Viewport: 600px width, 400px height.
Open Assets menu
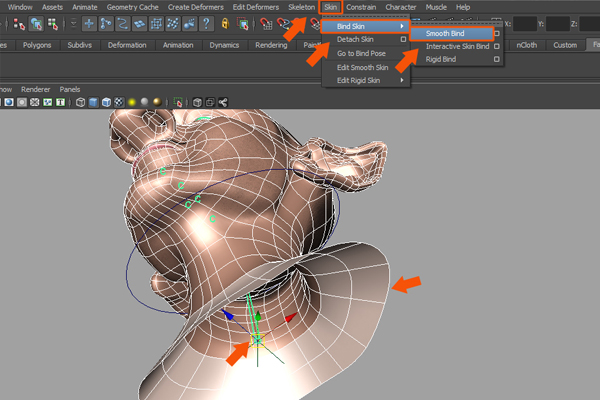point(52,7)
